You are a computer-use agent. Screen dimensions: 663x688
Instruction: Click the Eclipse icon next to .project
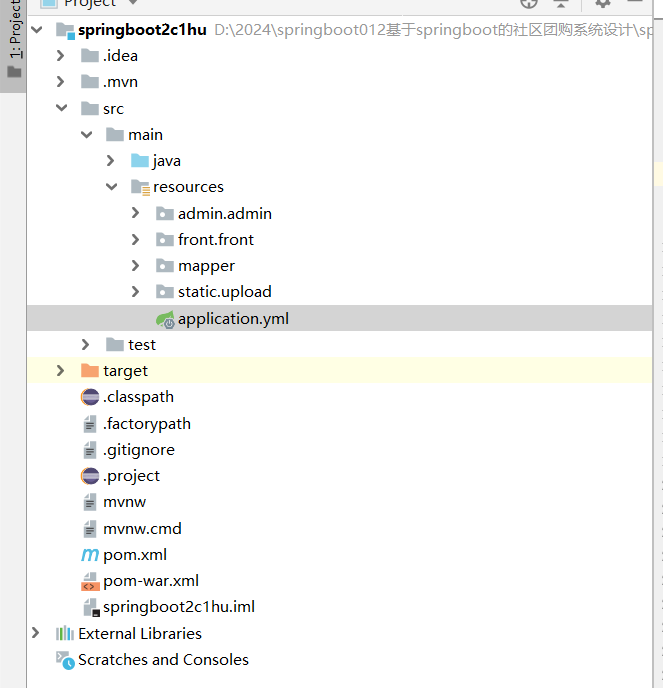[90, 476]
